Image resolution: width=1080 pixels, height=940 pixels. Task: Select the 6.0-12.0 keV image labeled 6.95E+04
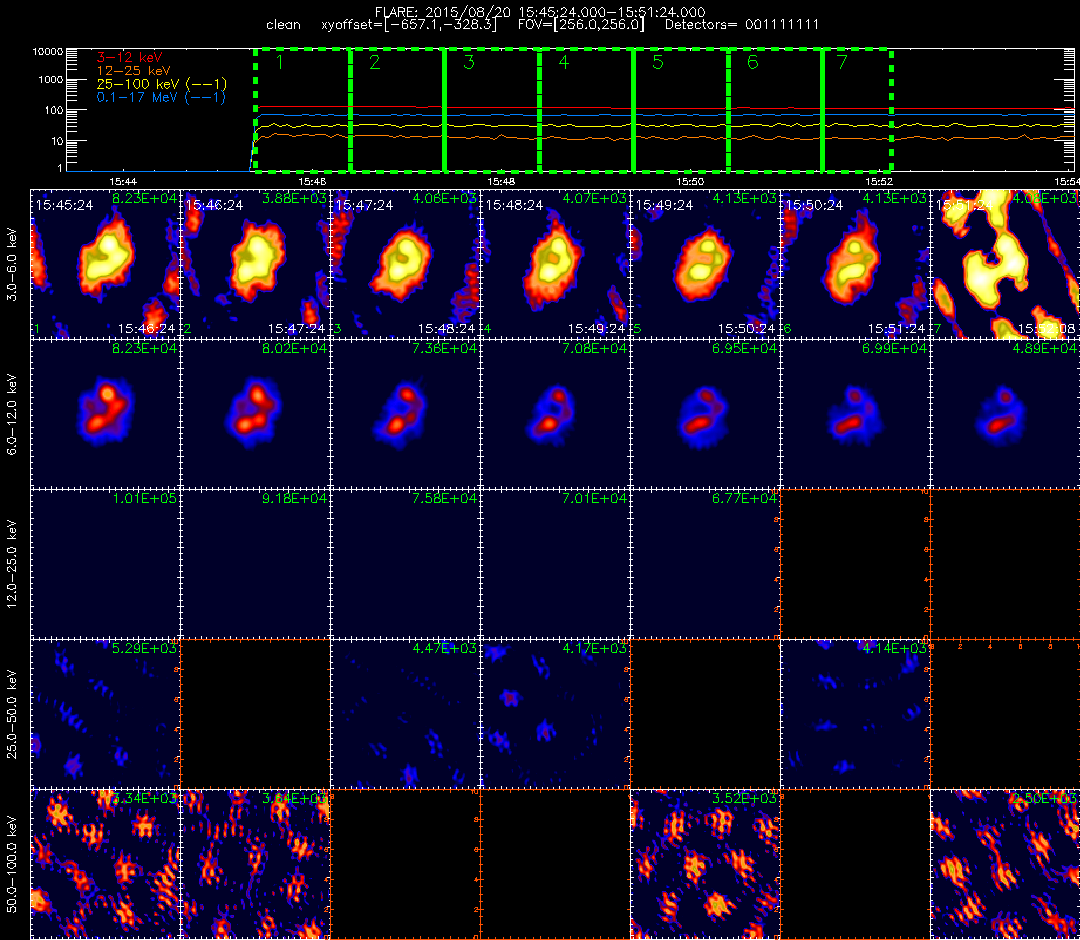705,414
